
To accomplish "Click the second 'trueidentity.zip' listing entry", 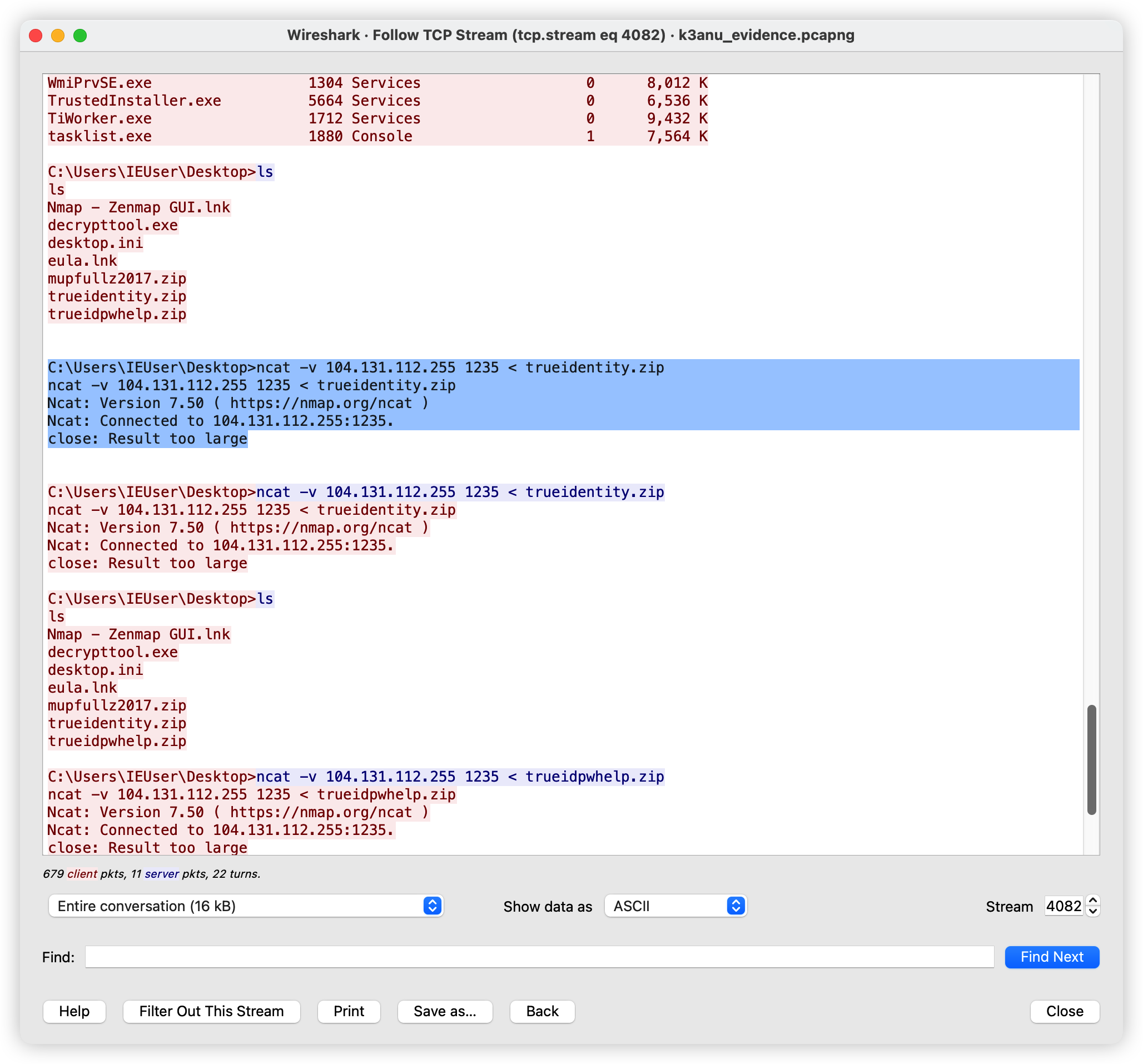I will (x=117, y=724).
